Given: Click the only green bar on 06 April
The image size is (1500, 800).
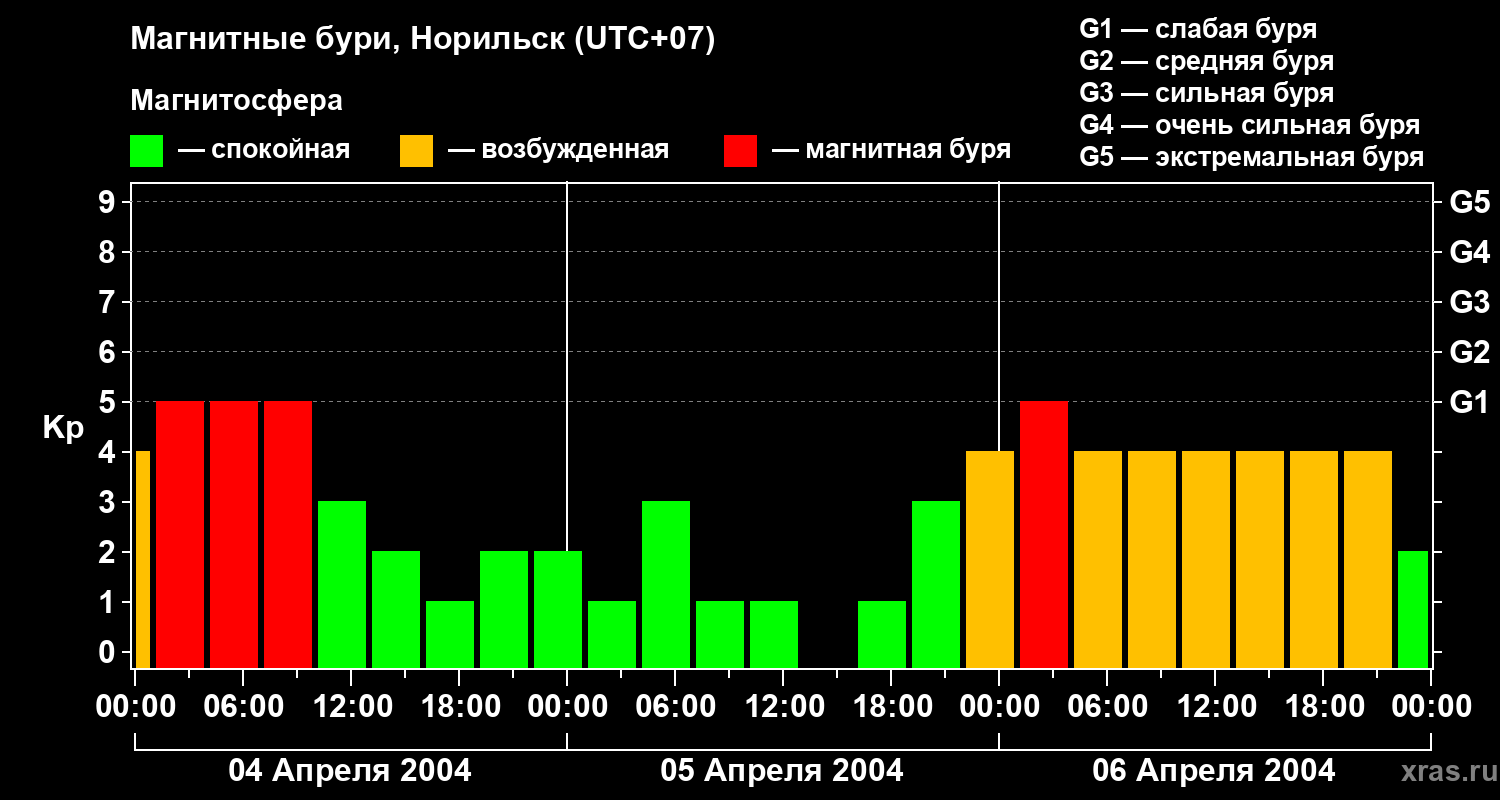Looking at the screenshot, I should click(x=1413, y=610).
